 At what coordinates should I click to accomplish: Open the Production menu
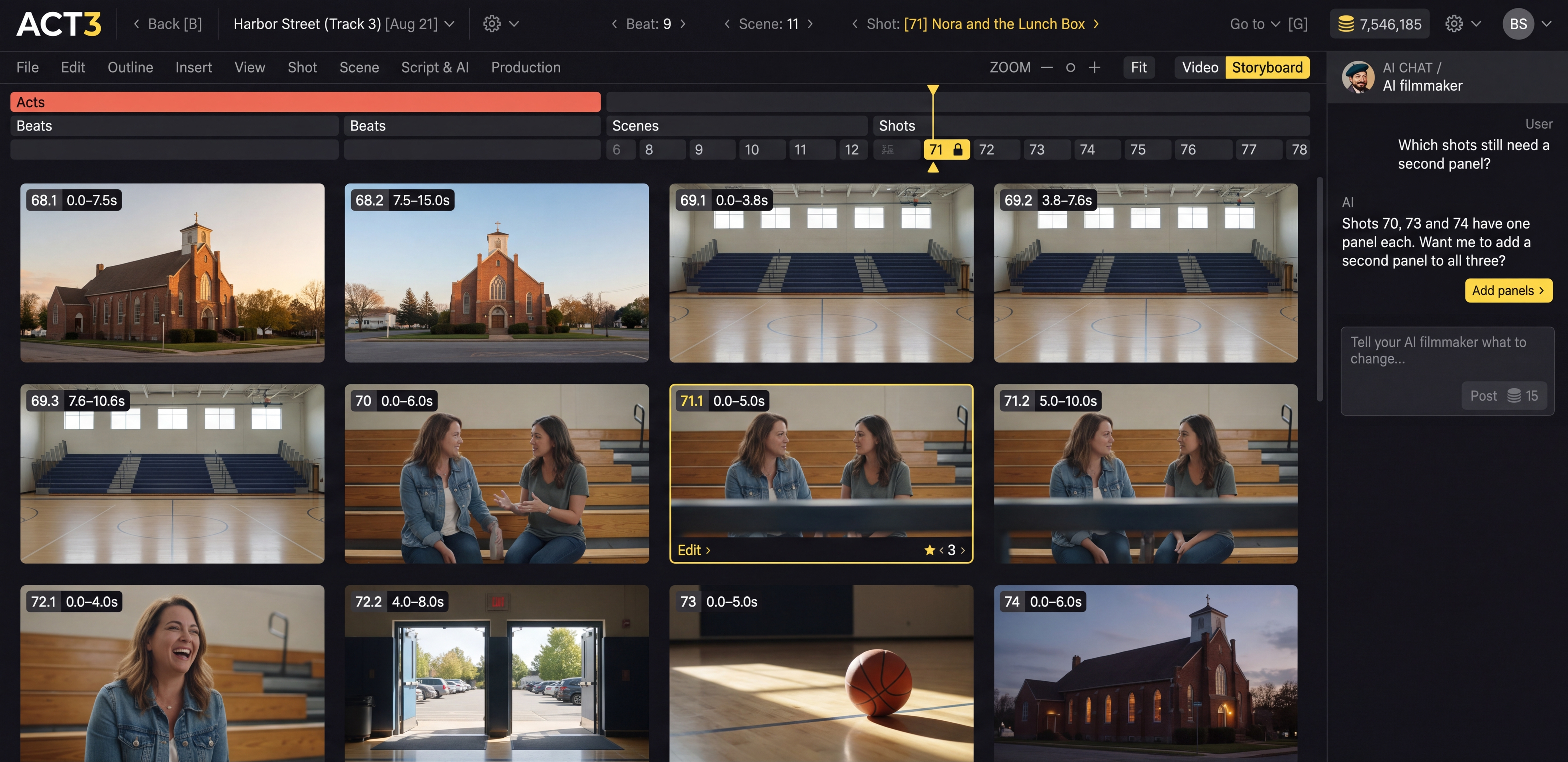[525, 67]
